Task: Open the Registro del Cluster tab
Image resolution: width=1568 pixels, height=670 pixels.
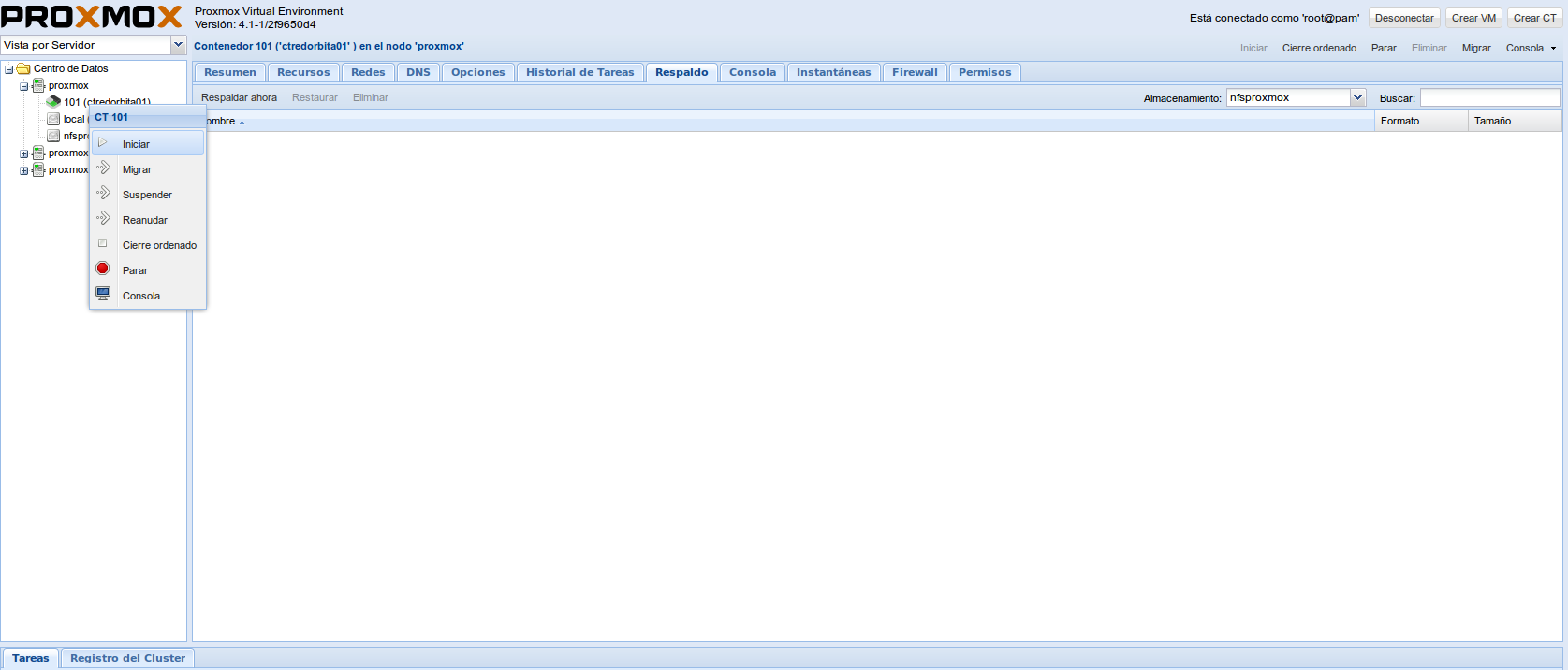Action: point(127,658)
